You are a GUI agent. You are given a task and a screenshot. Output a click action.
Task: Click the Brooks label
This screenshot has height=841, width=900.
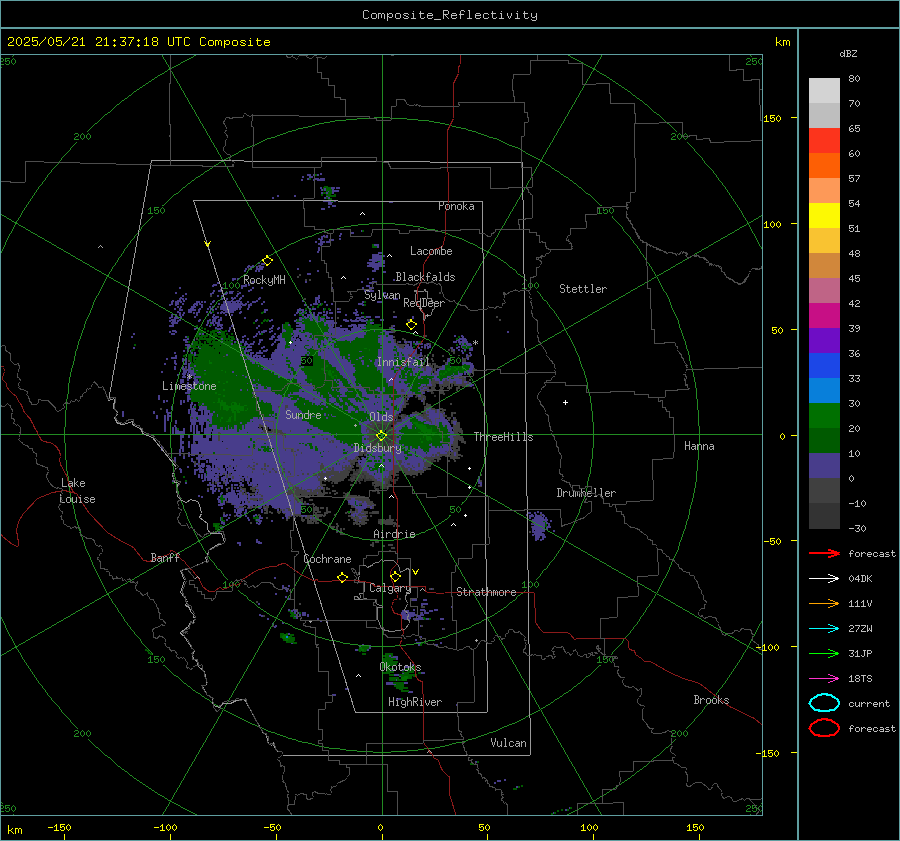pyautogui.click(x=711, y=700)
